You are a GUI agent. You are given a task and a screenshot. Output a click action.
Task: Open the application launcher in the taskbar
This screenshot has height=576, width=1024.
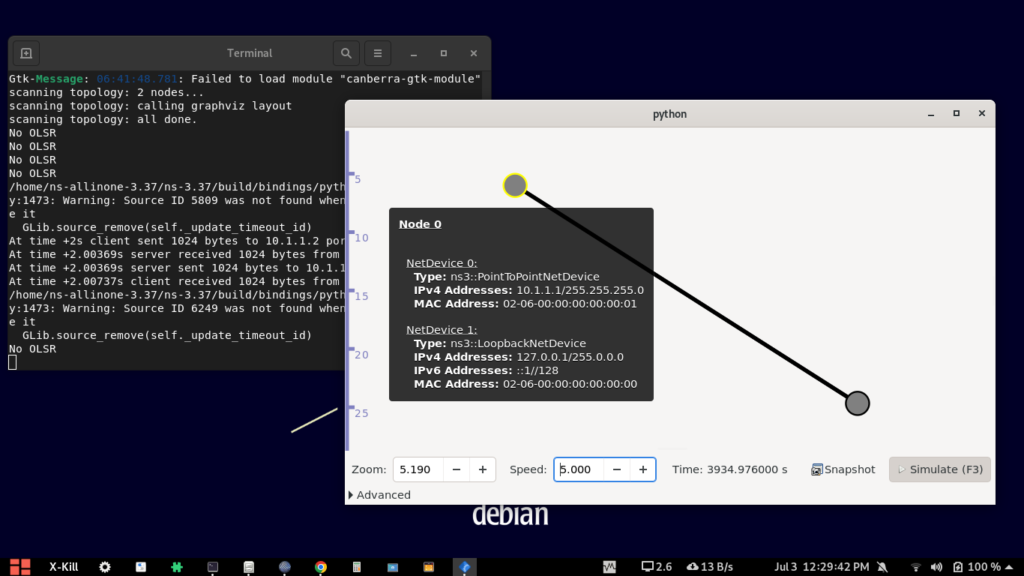pos(20,567)
